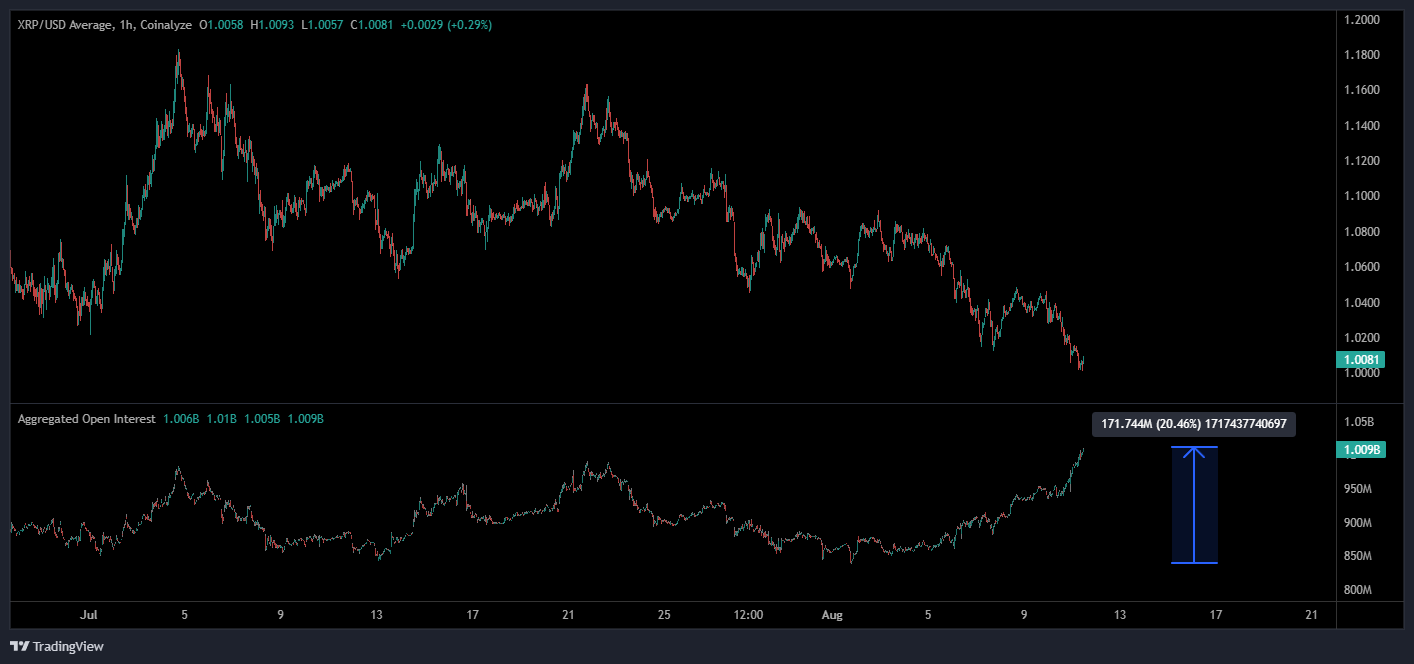This screenshot has height=664, width=1414.
Task: Click the TradingView logo icon
Action: pos(19,646)
